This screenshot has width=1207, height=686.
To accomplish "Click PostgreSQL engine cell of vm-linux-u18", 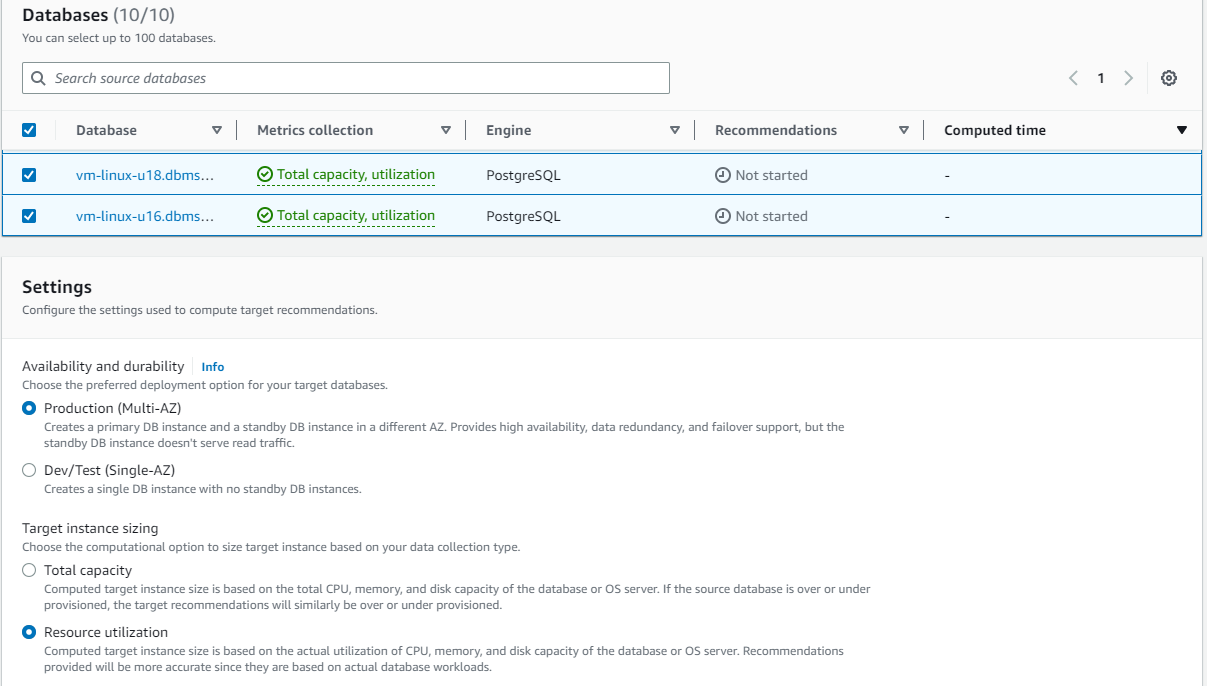I will (x=523, y=175).
